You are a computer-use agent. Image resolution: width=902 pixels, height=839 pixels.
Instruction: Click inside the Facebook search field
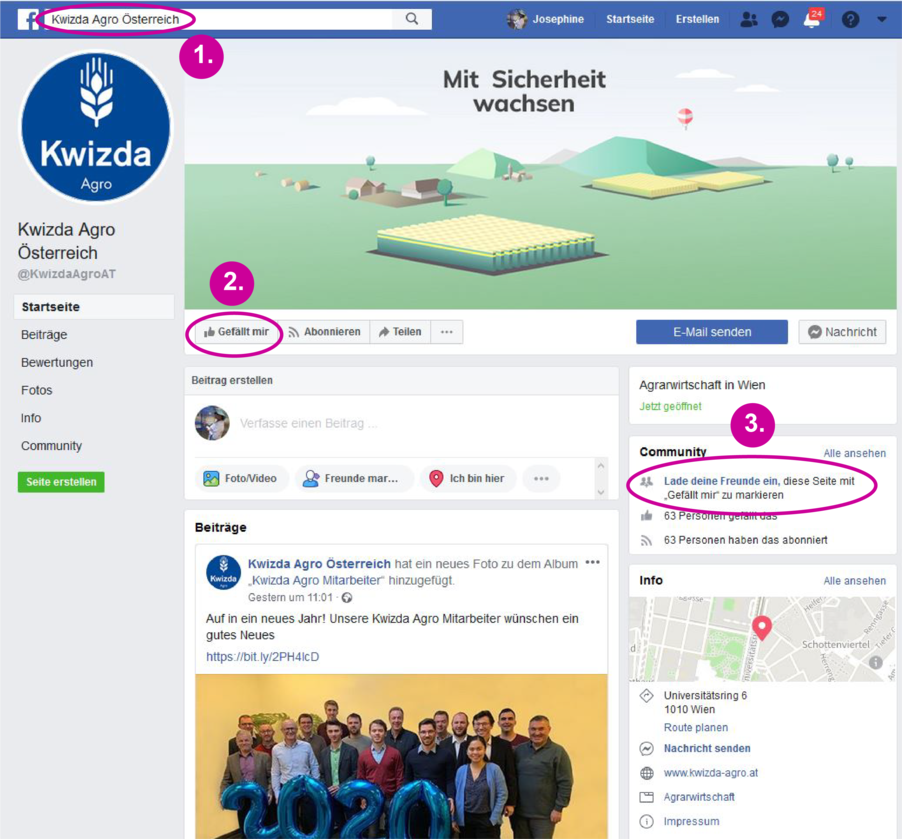[x=219, y=19]
